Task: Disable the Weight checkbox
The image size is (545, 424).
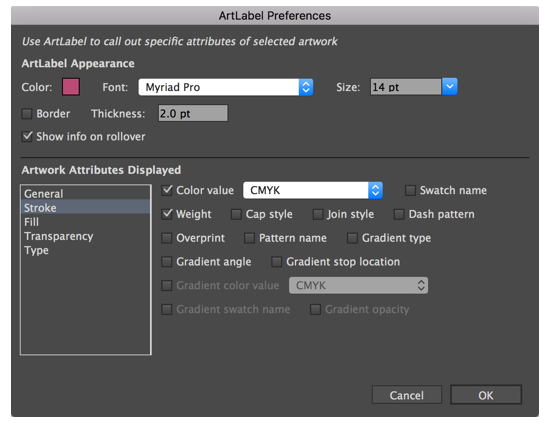Action: click(167, 214)
